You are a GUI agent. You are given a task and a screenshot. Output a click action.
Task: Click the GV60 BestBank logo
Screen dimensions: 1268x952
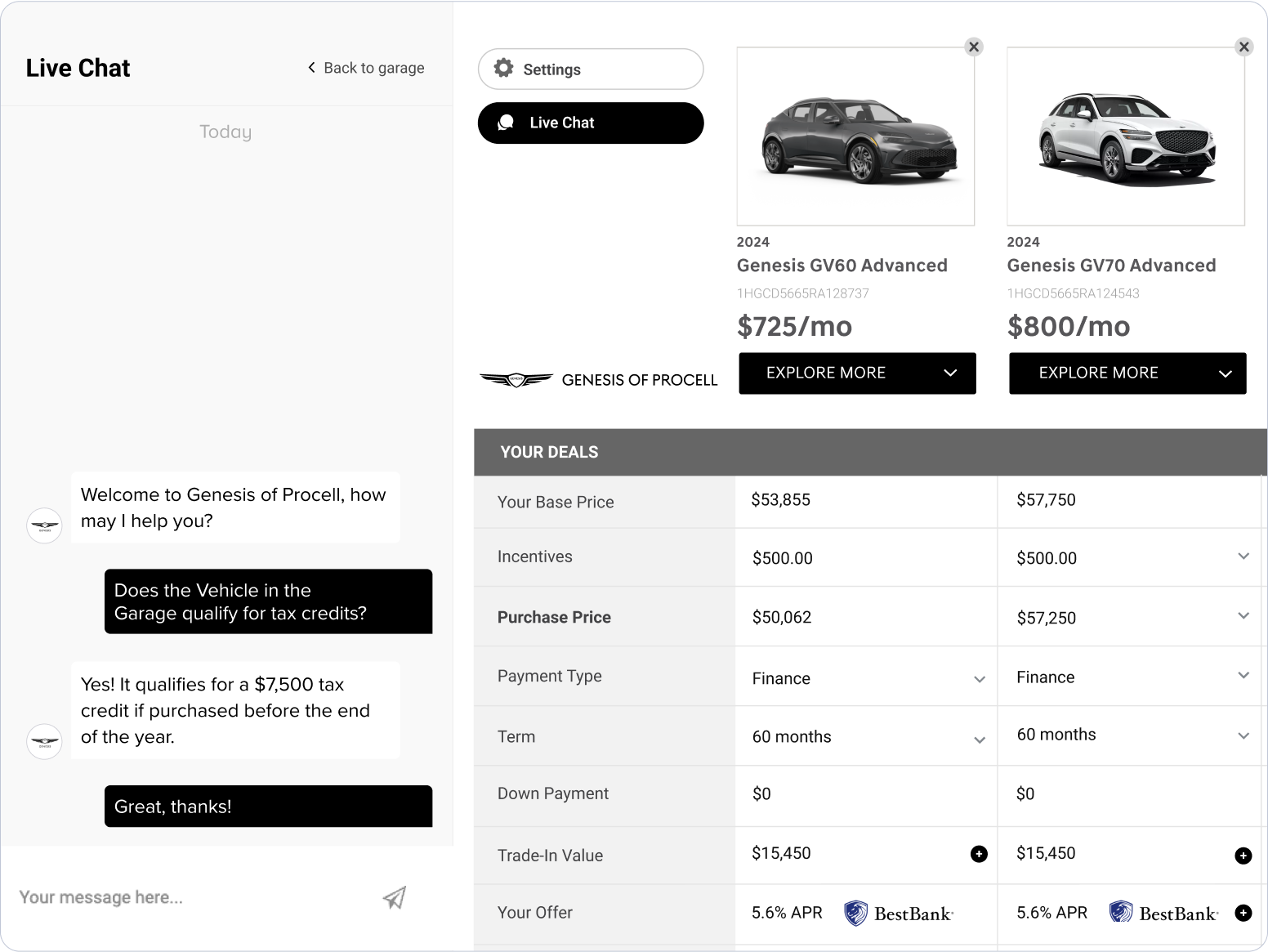click(x=899, y=913)
